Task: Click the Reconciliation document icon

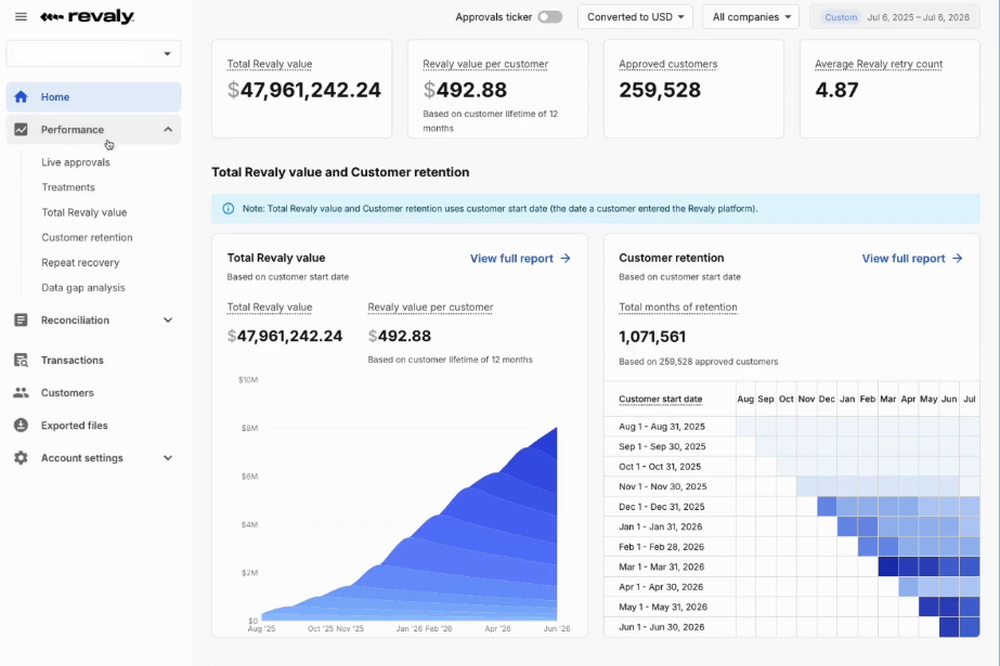Action: [x=21, y=320]
